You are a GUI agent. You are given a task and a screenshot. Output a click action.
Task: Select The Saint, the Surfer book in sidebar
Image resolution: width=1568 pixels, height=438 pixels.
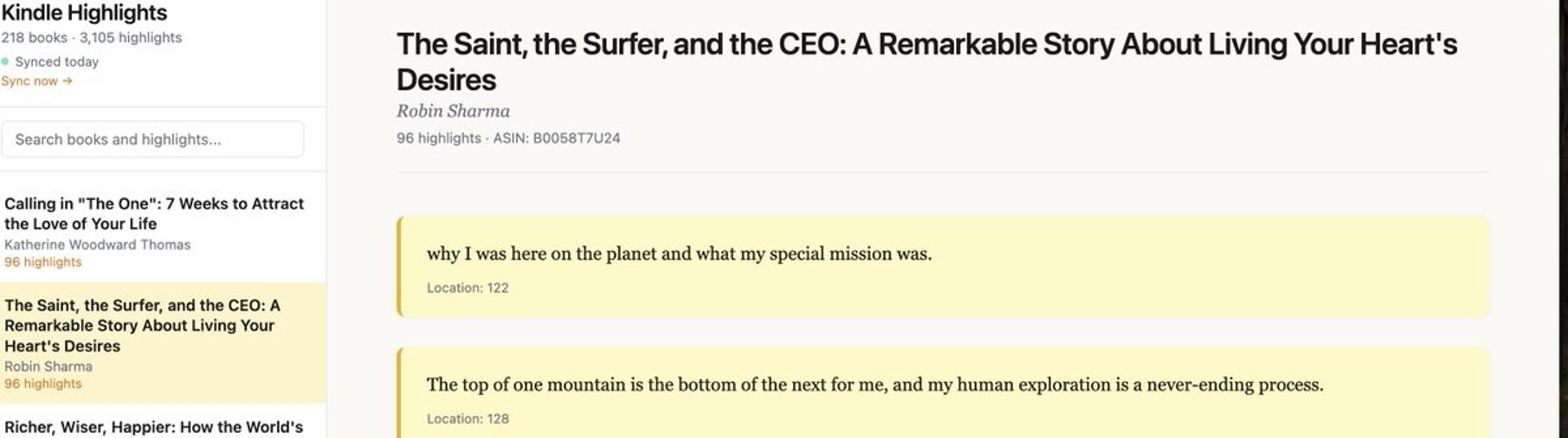(142, 325)
